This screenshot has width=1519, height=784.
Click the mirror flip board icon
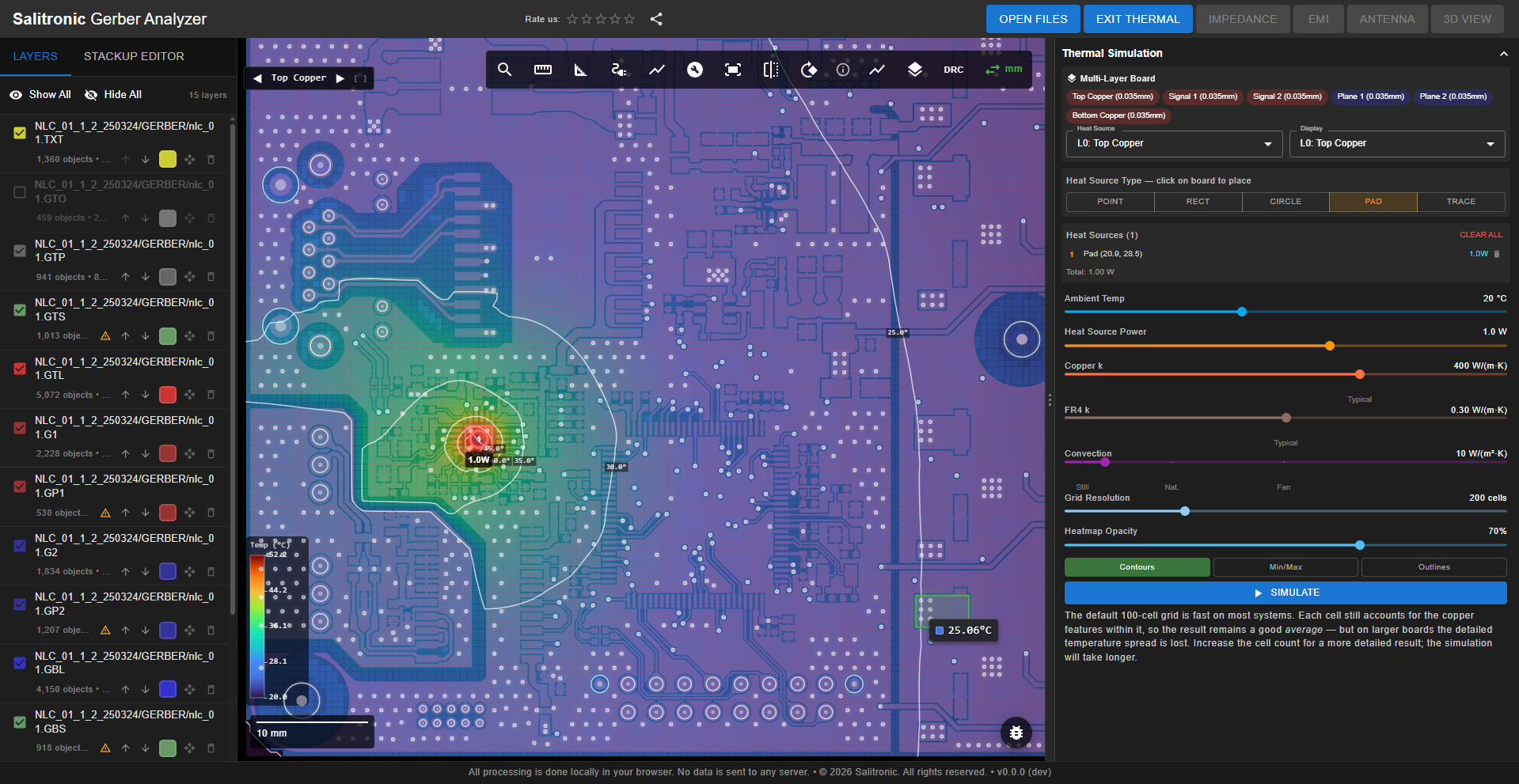click(x=771, y=70)
